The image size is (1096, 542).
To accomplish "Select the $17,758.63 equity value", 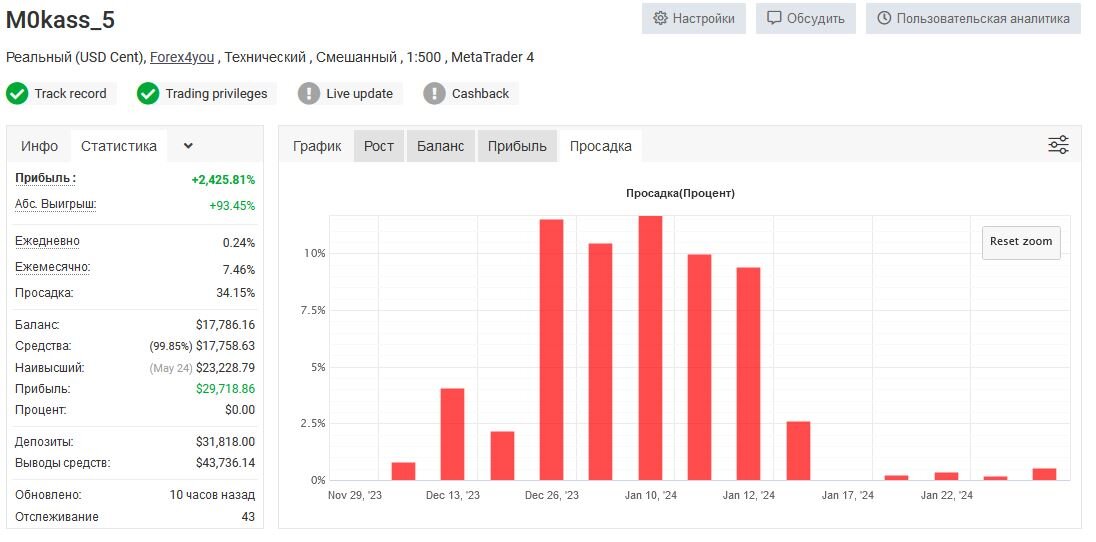I will click(225, 346).
